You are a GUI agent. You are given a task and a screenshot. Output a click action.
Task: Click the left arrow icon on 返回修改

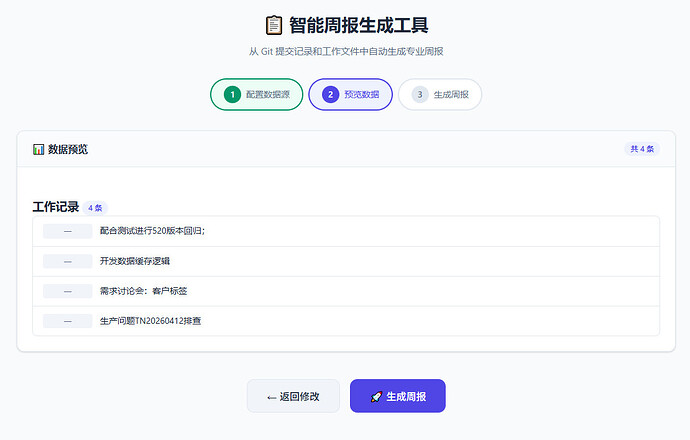[271, 397]
